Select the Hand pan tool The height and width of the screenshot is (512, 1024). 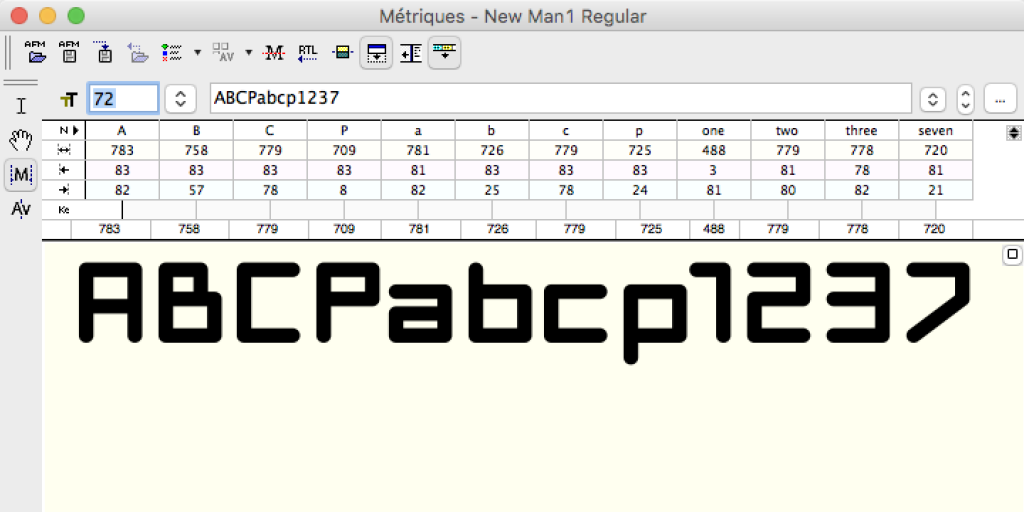point(21,140)
